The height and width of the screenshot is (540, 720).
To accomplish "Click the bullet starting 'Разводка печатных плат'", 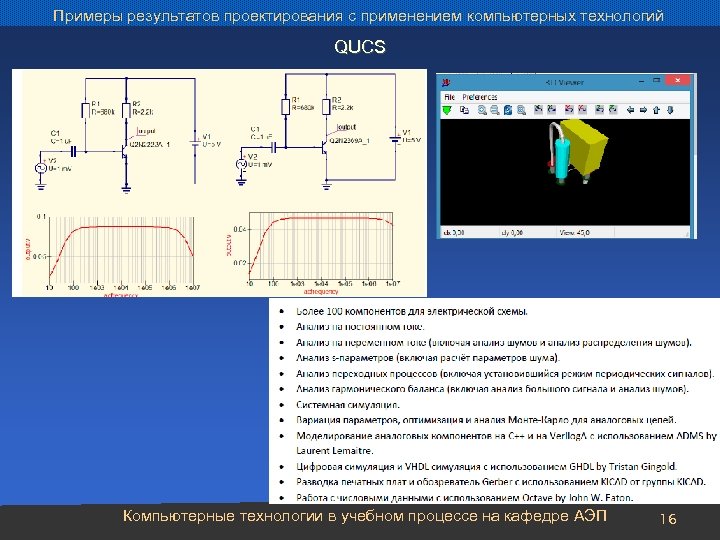I will [x=501, y=482].
